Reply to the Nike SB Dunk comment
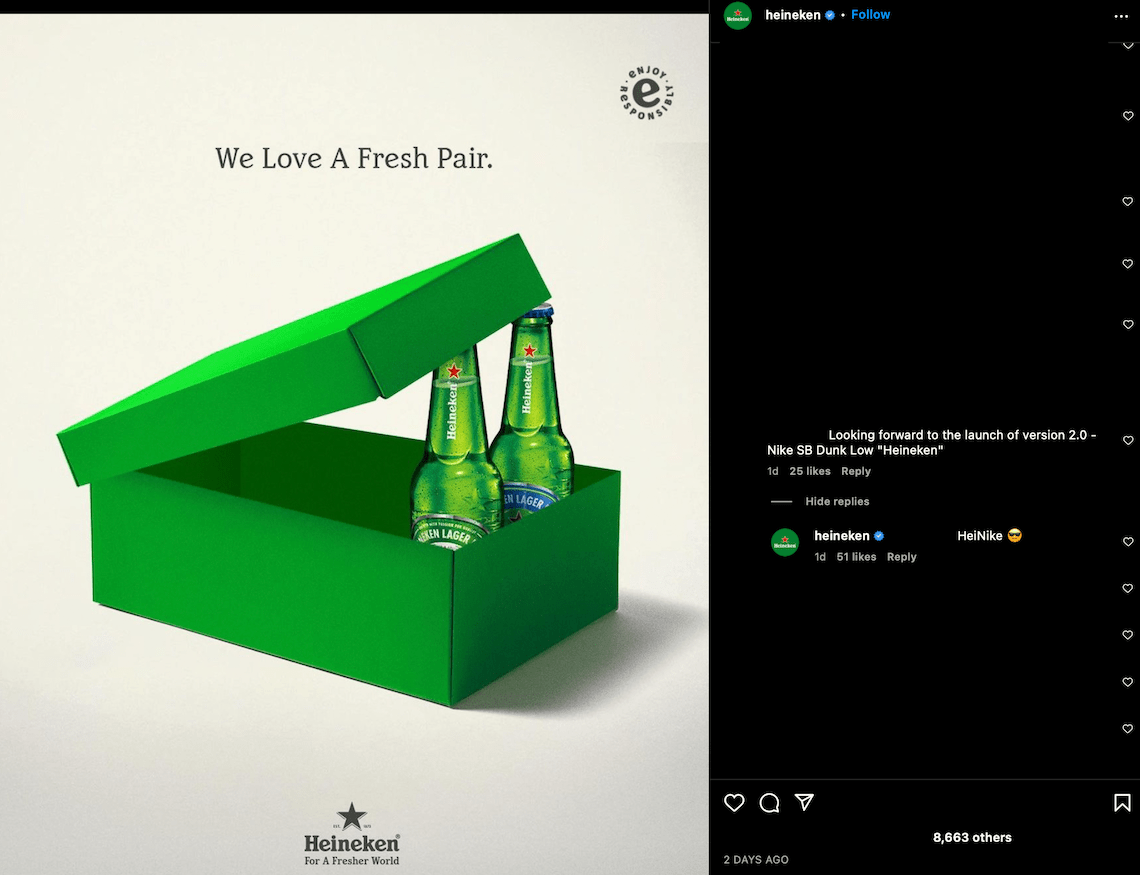Screen dimensions: 1140x875 (x=856, y=471)
